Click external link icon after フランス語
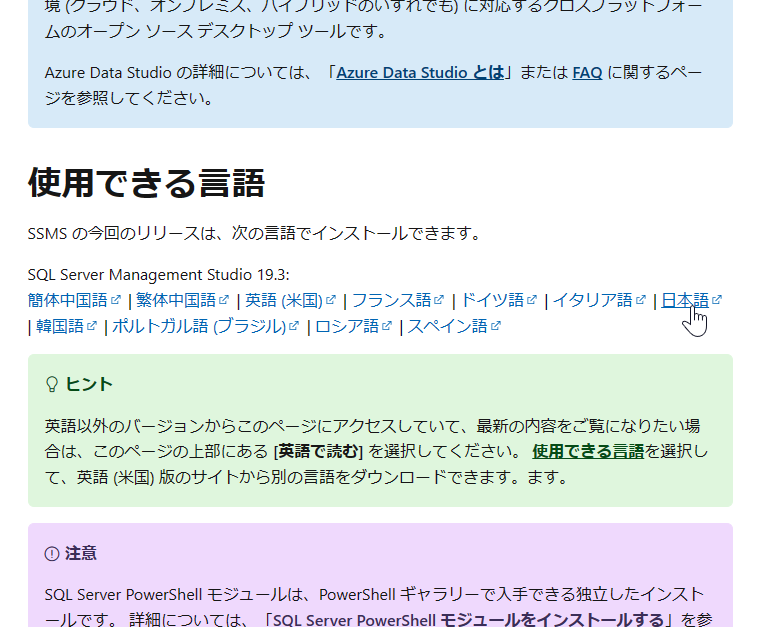This screenshot has height=627, width=759. pos(439,300)
